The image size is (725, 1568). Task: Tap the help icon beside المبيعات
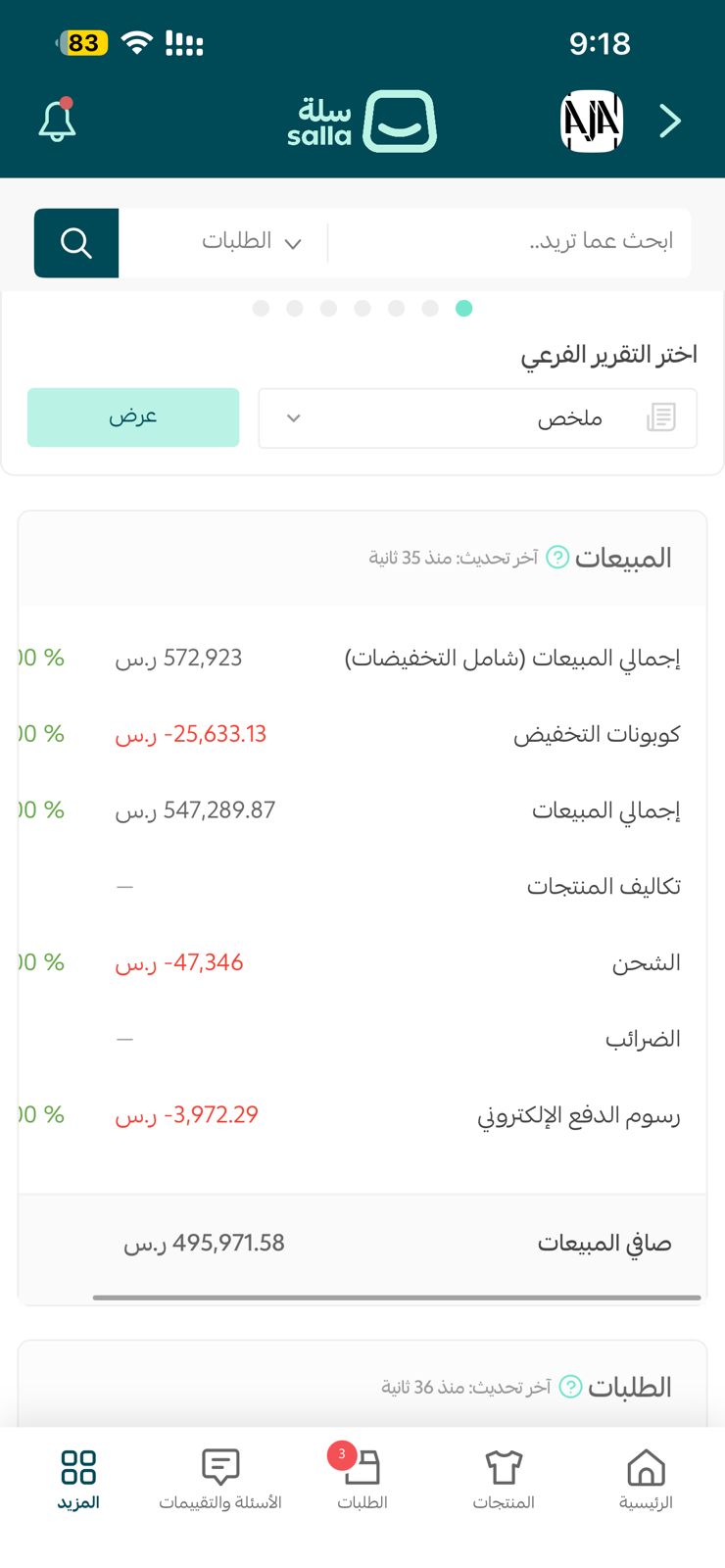click(x=557, y=558)
